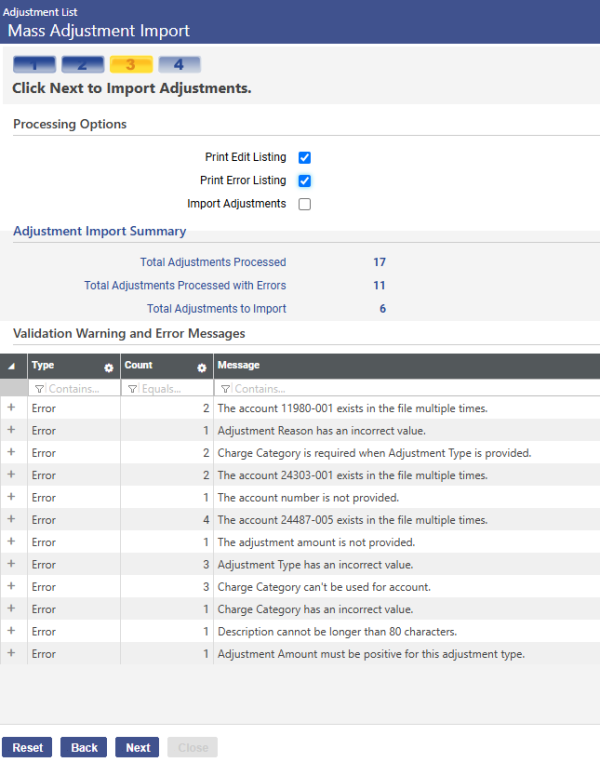Expand Charge Category incorrect value row
This screenshot has width=600, height=762.
(11, 608)
